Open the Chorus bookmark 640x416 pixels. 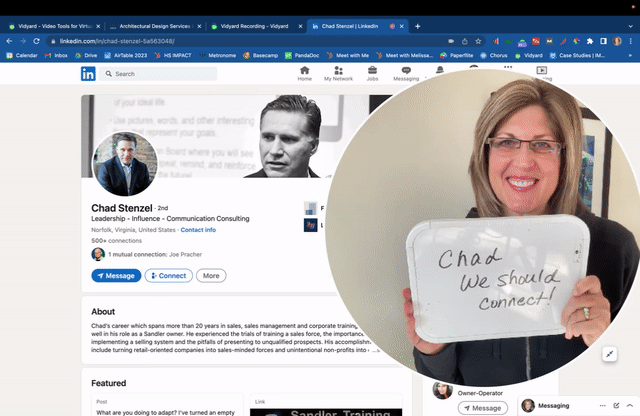click(494, 56)
